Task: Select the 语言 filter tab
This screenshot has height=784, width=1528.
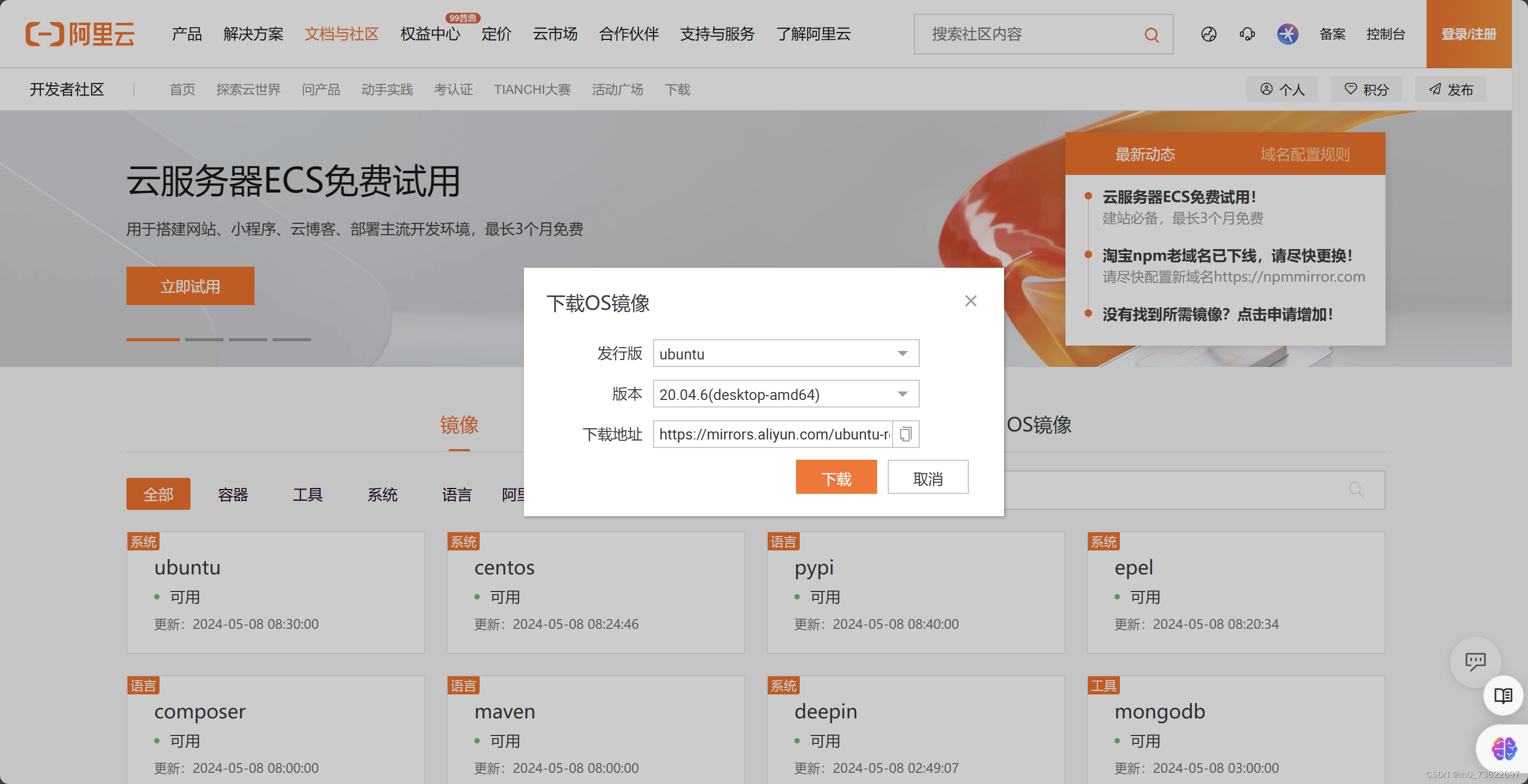Action: (x=457, y=494)
